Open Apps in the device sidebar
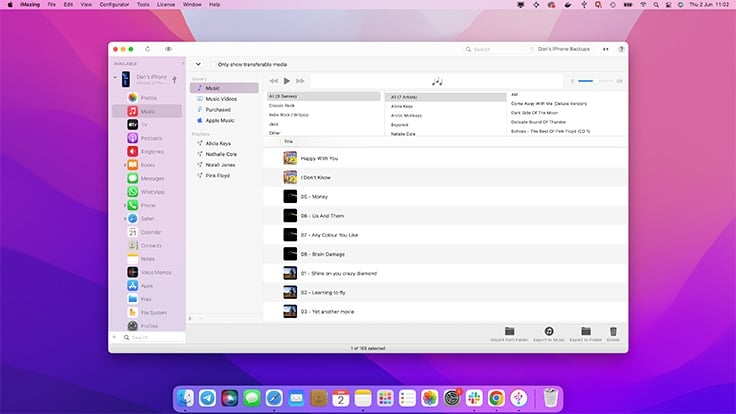 click(147, 285)
